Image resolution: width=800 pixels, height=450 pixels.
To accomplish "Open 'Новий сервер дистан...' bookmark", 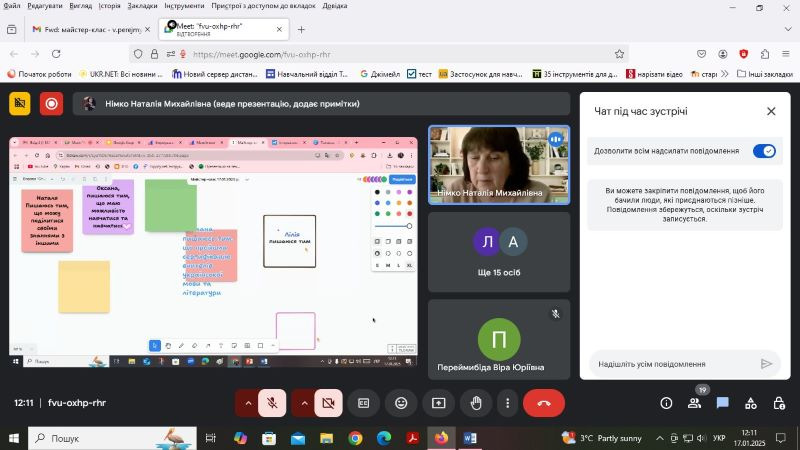I will point(215,74).
